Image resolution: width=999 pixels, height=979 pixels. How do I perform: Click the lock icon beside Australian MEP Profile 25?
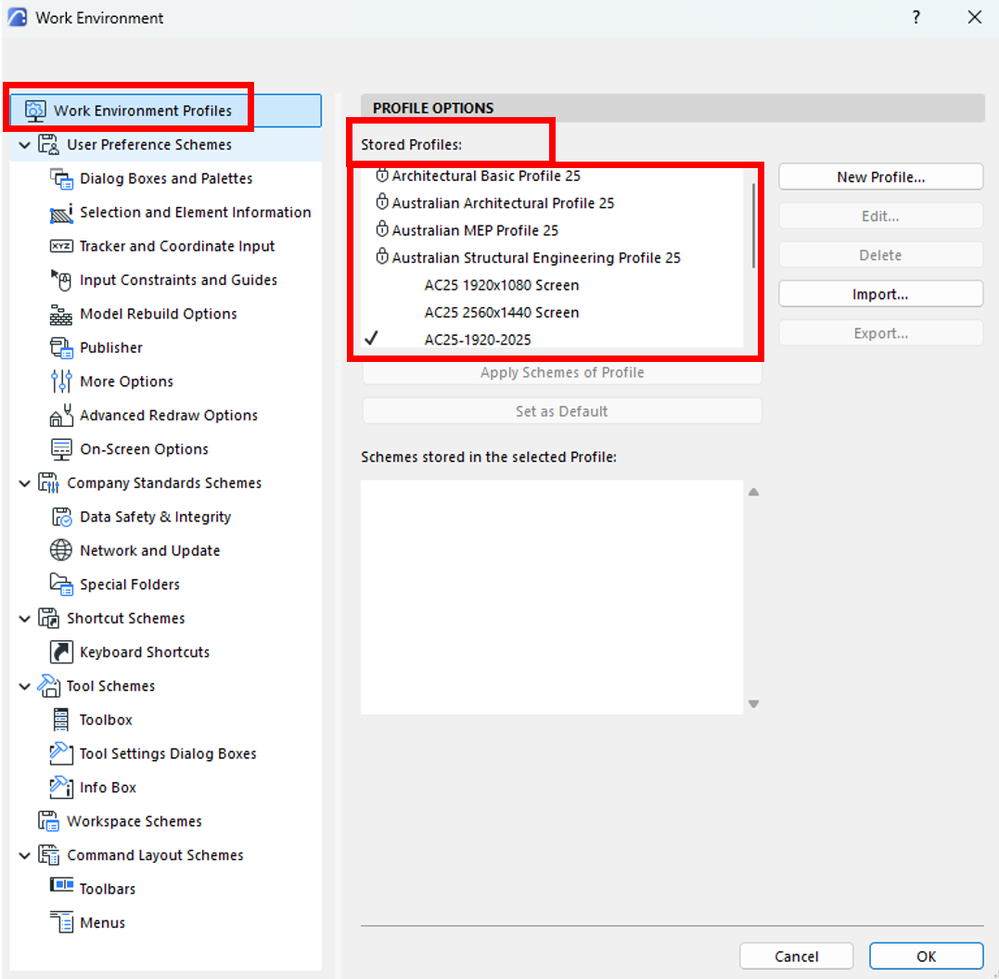coord(382,229)
